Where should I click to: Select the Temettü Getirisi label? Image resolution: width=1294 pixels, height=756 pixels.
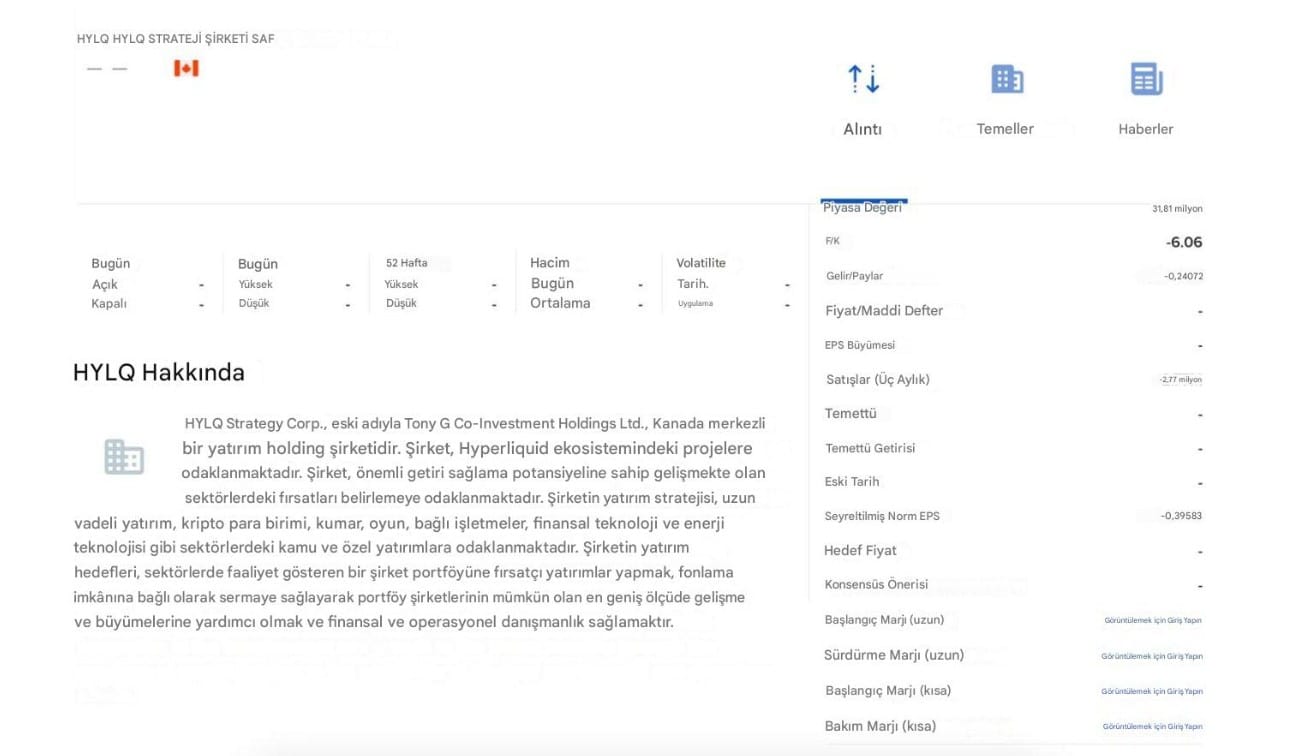(x=870, y=448)
